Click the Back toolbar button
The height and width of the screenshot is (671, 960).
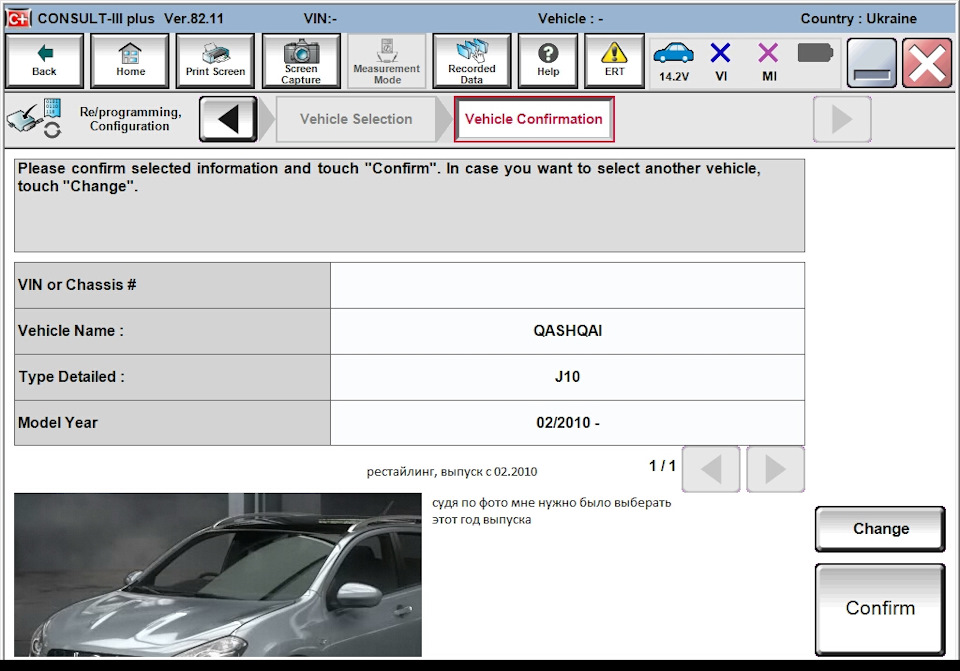pos(44,61)
